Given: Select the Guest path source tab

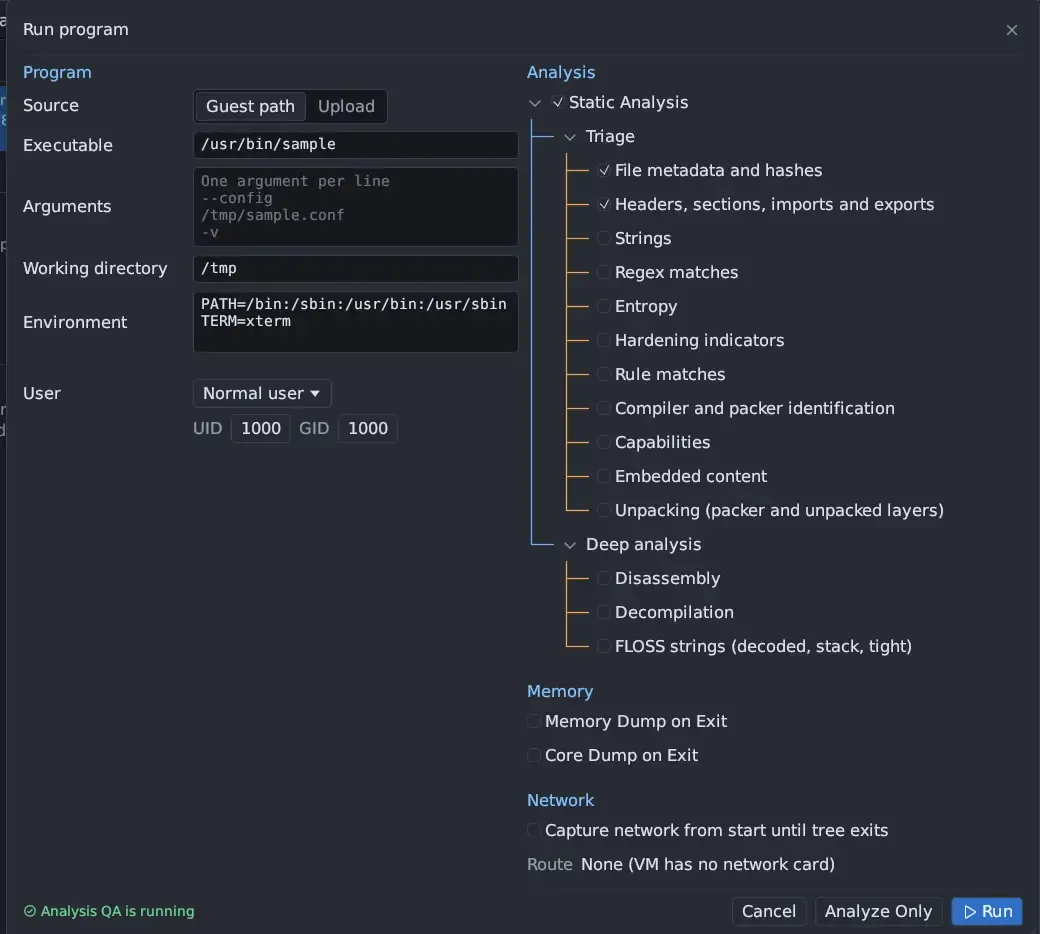Looking at the screenshot, I should (x=250, y=106).
